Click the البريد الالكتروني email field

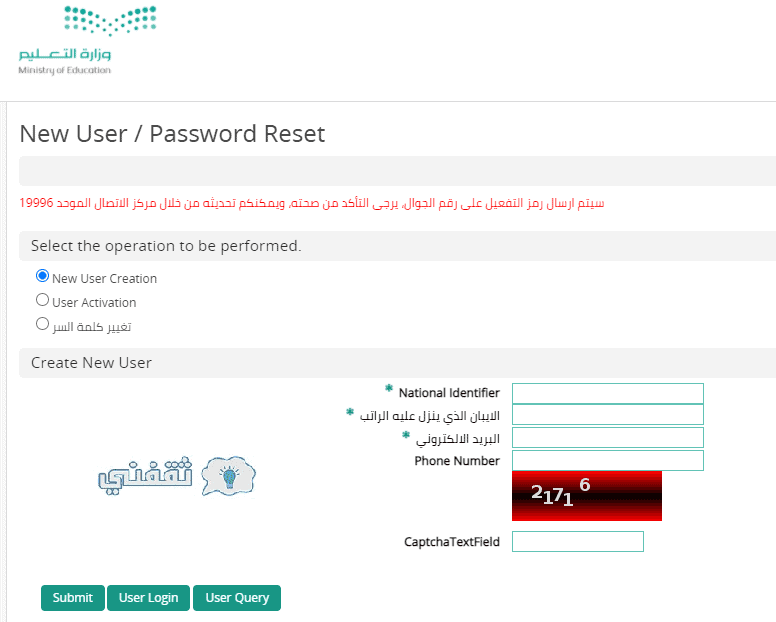click(x=608, y=438)
